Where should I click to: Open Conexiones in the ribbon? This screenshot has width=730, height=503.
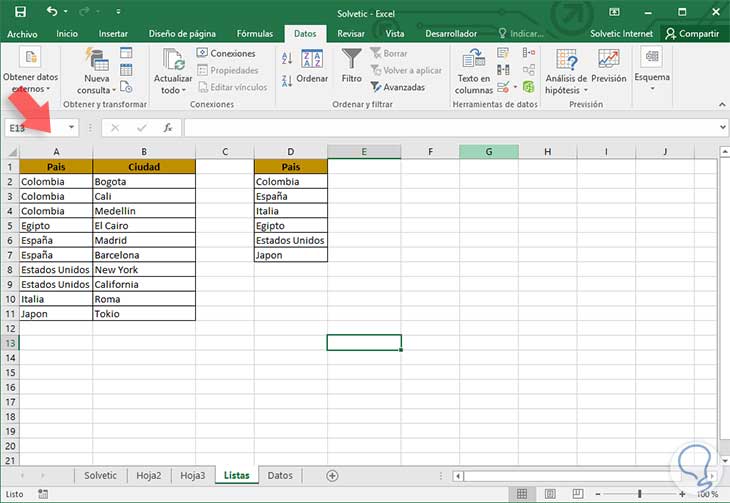(x=226, y=53)
